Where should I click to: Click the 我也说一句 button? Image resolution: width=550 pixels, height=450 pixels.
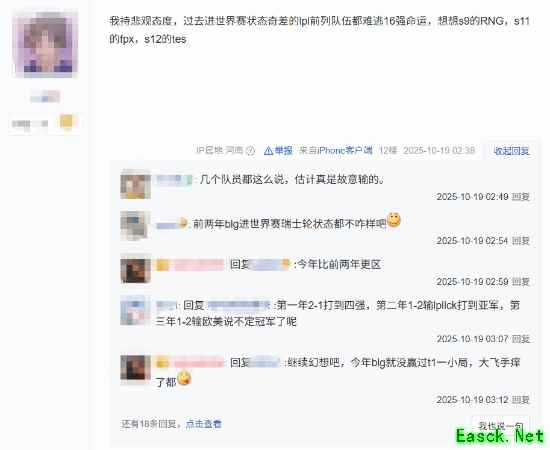[x=501, y=426]
